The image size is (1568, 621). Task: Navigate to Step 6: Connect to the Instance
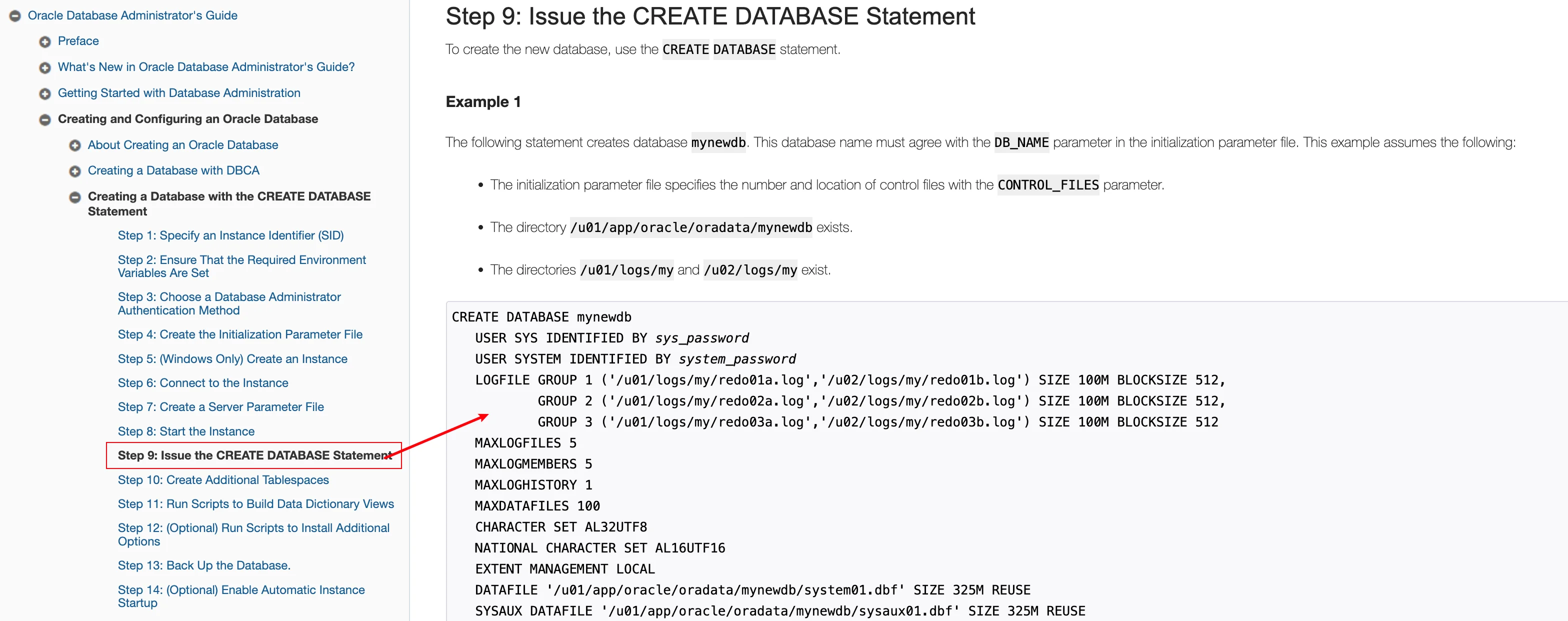point(202,382)
